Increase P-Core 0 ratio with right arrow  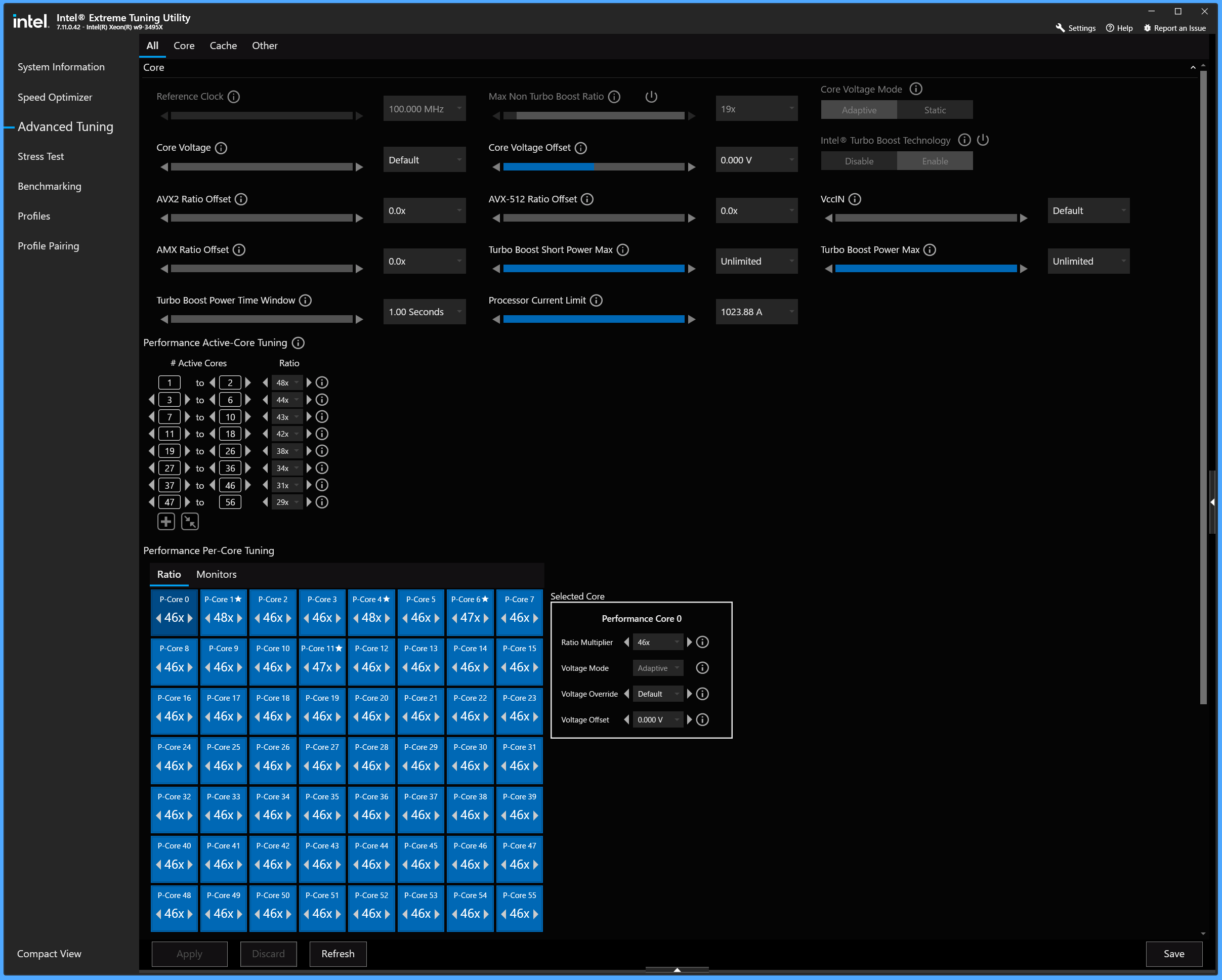point(190,618)
